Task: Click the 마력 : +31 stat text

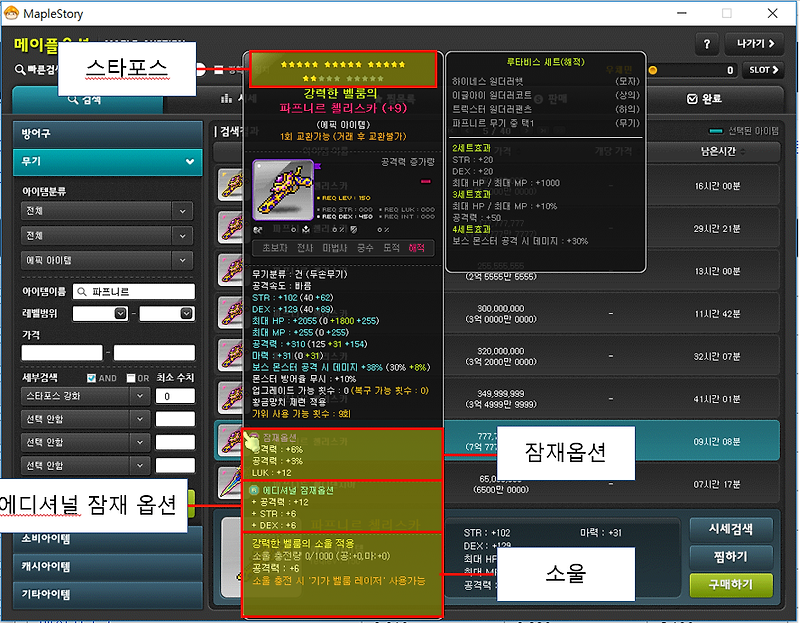Action: (x=601, y=533)
